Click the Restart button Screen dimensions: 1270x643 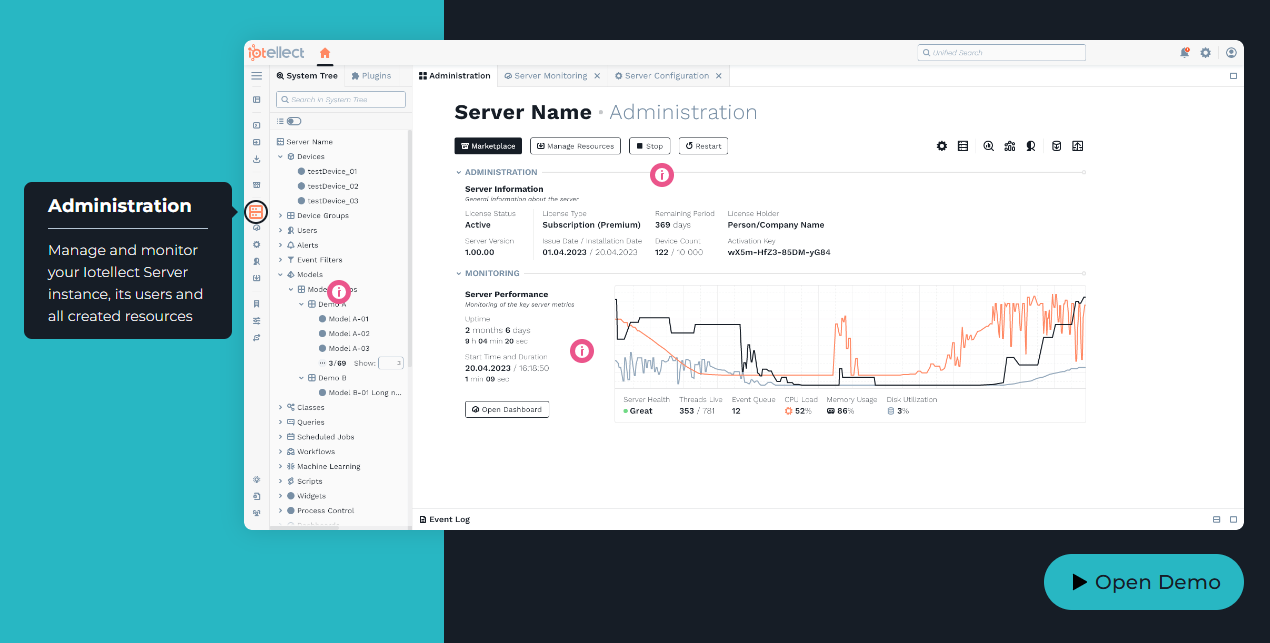tap(703, 146)
